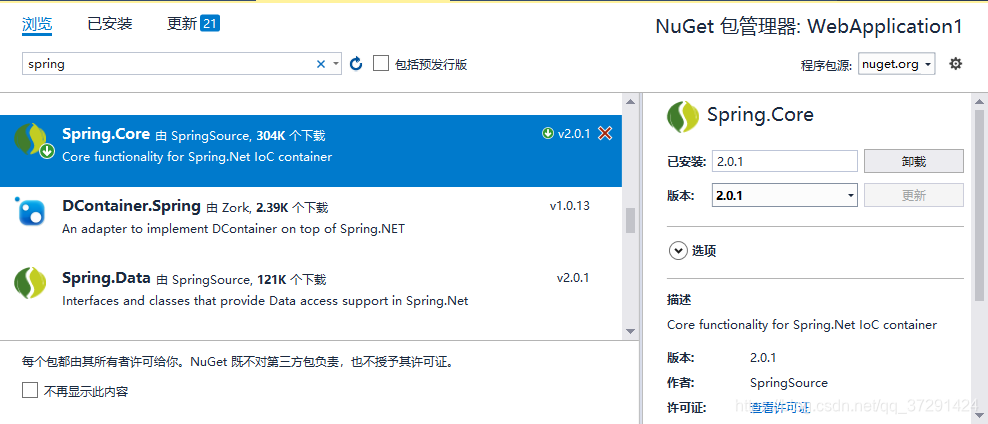Enable the include prerelease checkbox
The height and width of the screenshot is (424, 988).
381,64
